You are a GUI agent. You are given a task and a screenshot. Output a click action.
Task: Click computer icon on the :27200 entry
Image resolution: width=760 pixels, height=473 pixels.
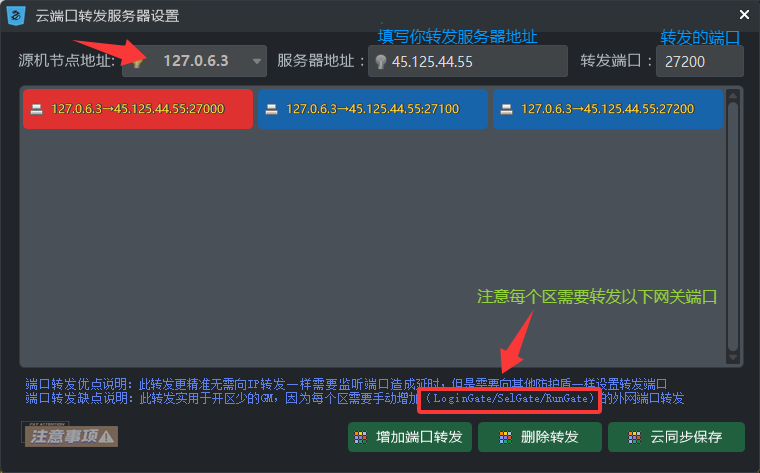507,110
